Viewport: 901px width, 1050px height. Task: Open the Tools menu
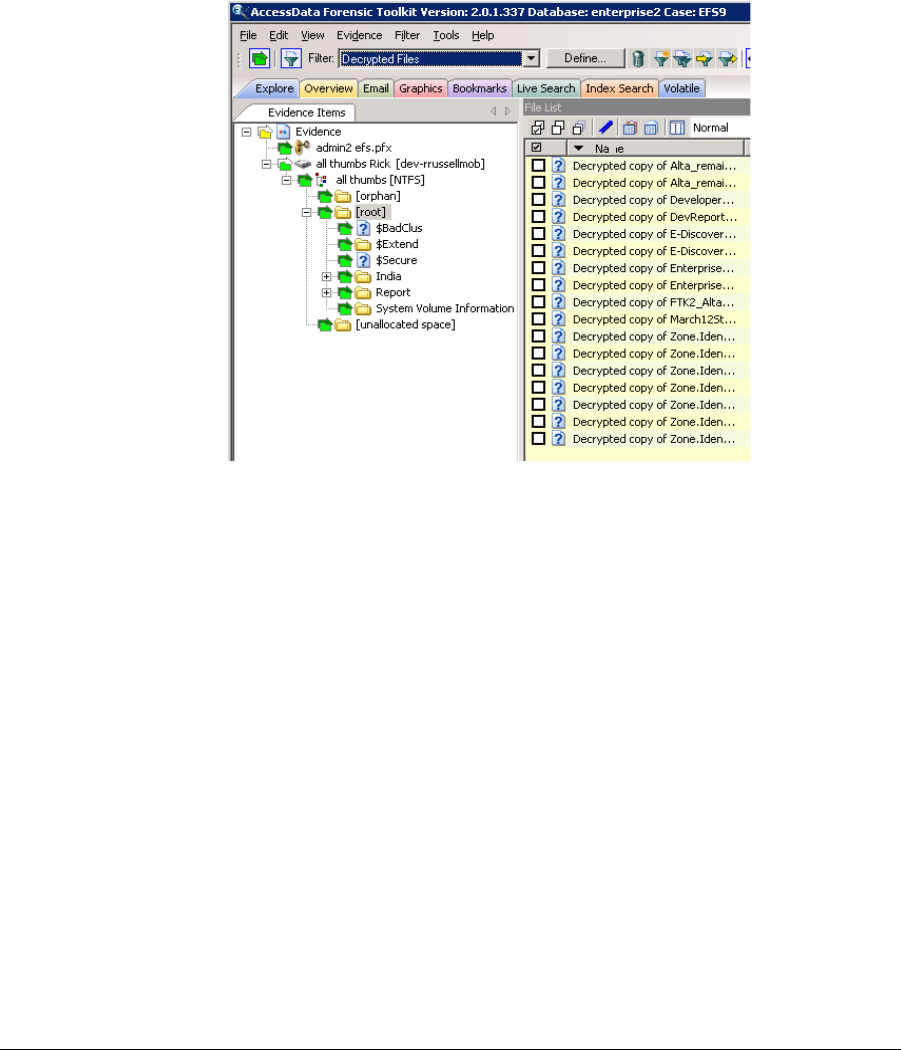tap(446, 35)
